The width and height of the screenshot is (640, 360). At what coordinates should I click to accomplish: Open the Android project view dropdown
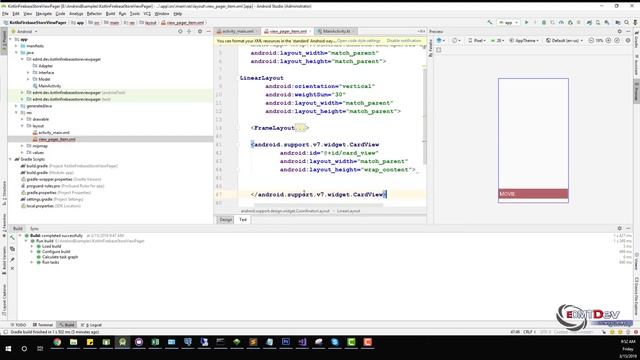pos(24,31)
